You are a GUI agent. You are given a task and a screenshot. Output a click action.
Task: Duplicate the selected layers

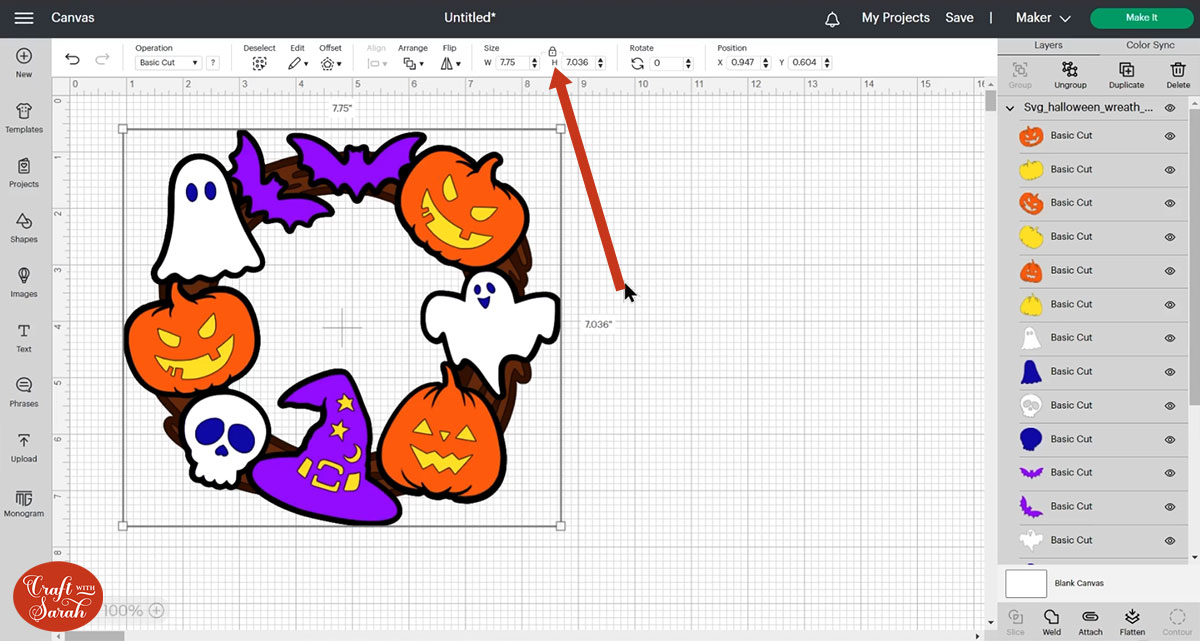pyautogui.click(x=1126, y=75)
